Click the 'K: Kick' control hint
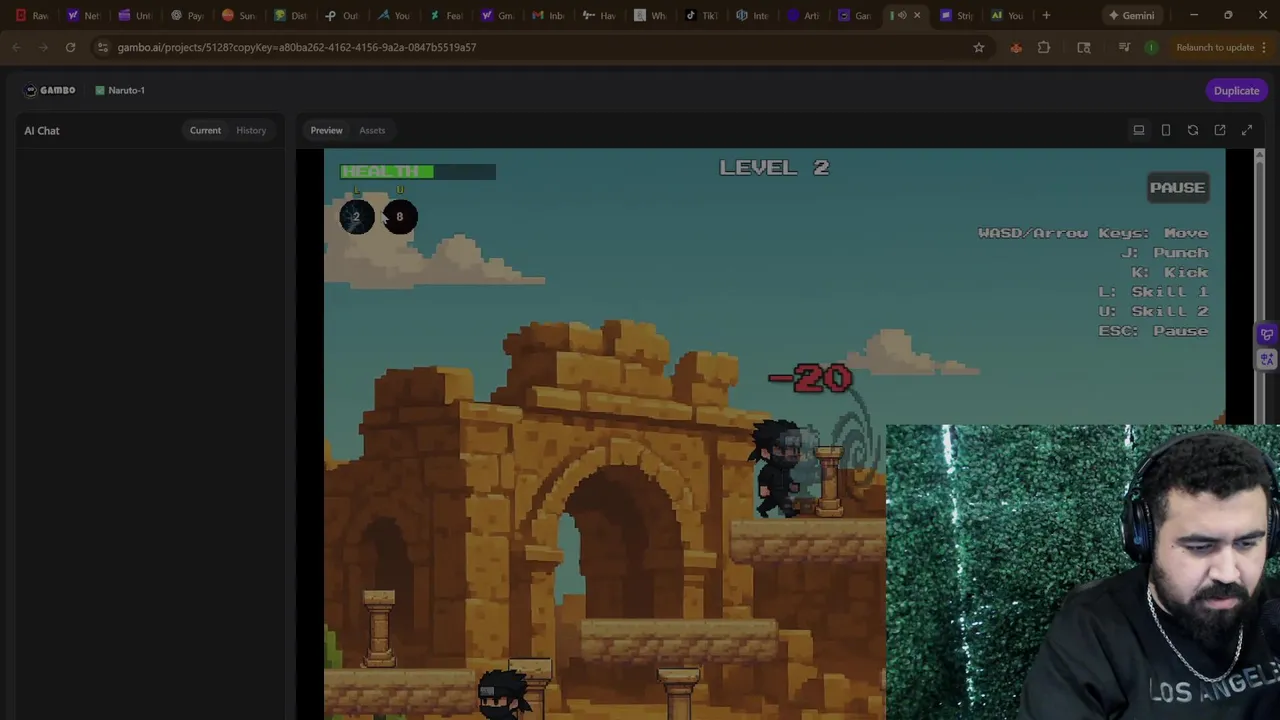 (x=1169, y=272)
